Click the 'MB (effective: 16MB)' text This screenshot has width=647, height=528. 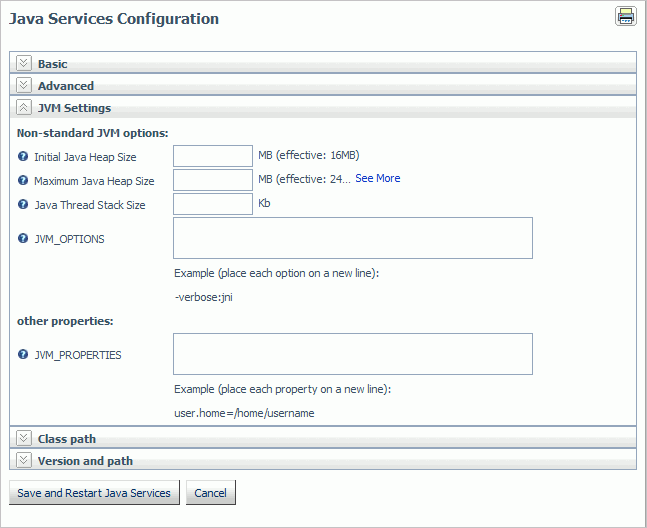pyautogui.click(x=309, y=155)
